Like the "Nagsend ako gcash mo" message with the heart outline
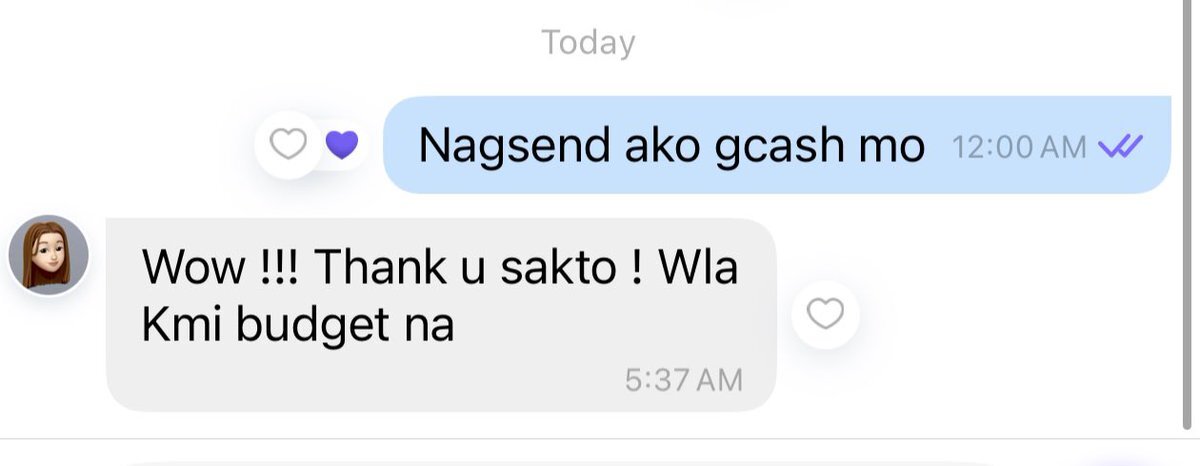1200x466 pixels. coord(289,146)
